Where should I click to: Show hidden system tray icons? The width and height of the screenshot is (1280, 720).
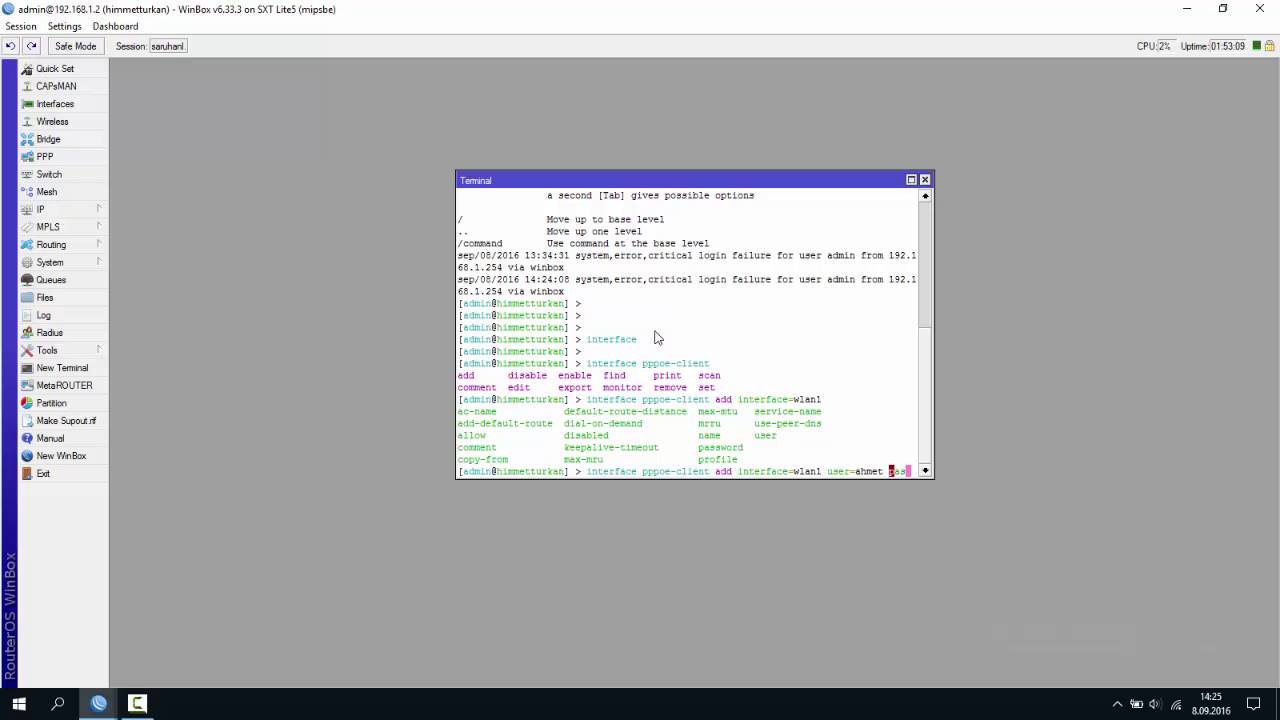[1118, 704]
